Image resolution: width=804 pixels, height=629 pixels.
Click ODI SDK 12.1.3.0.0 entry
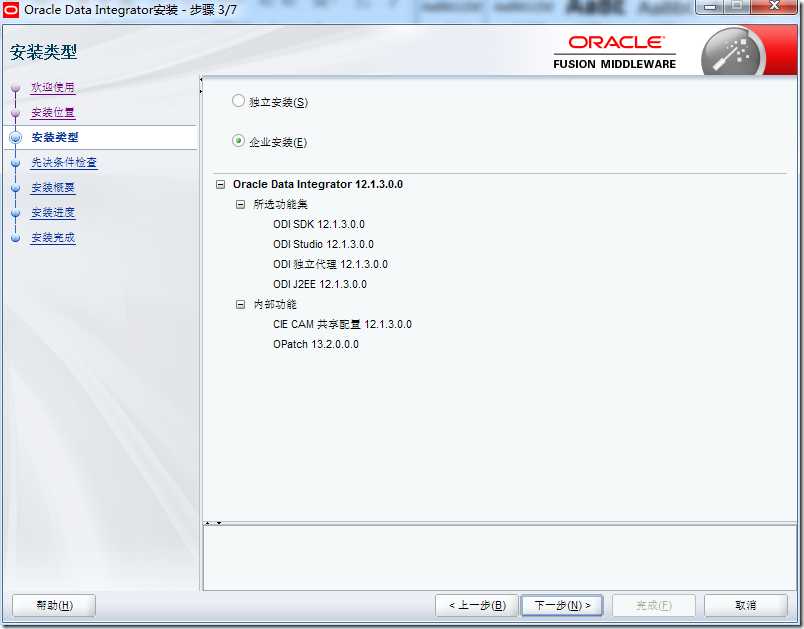click(318, 225)
